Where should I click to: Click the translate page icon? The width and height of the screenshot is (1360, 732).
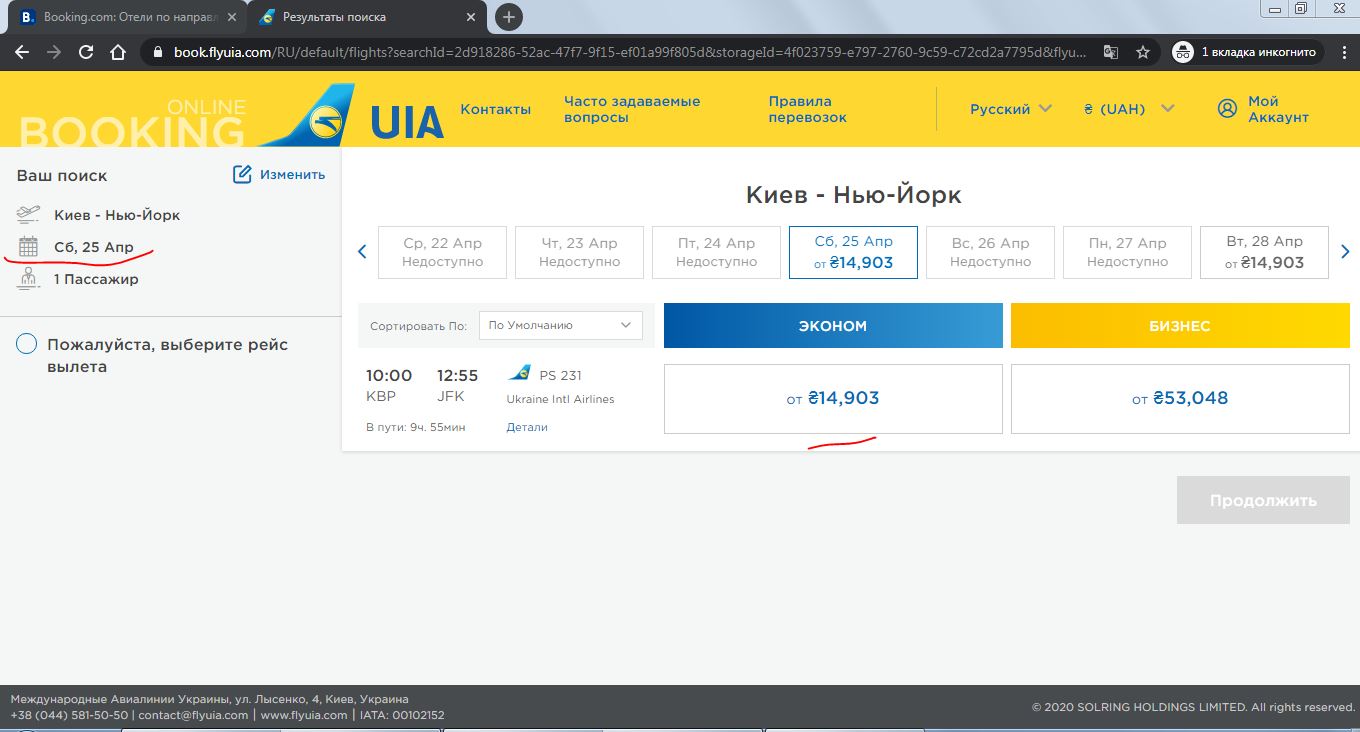click(1111, 53)
